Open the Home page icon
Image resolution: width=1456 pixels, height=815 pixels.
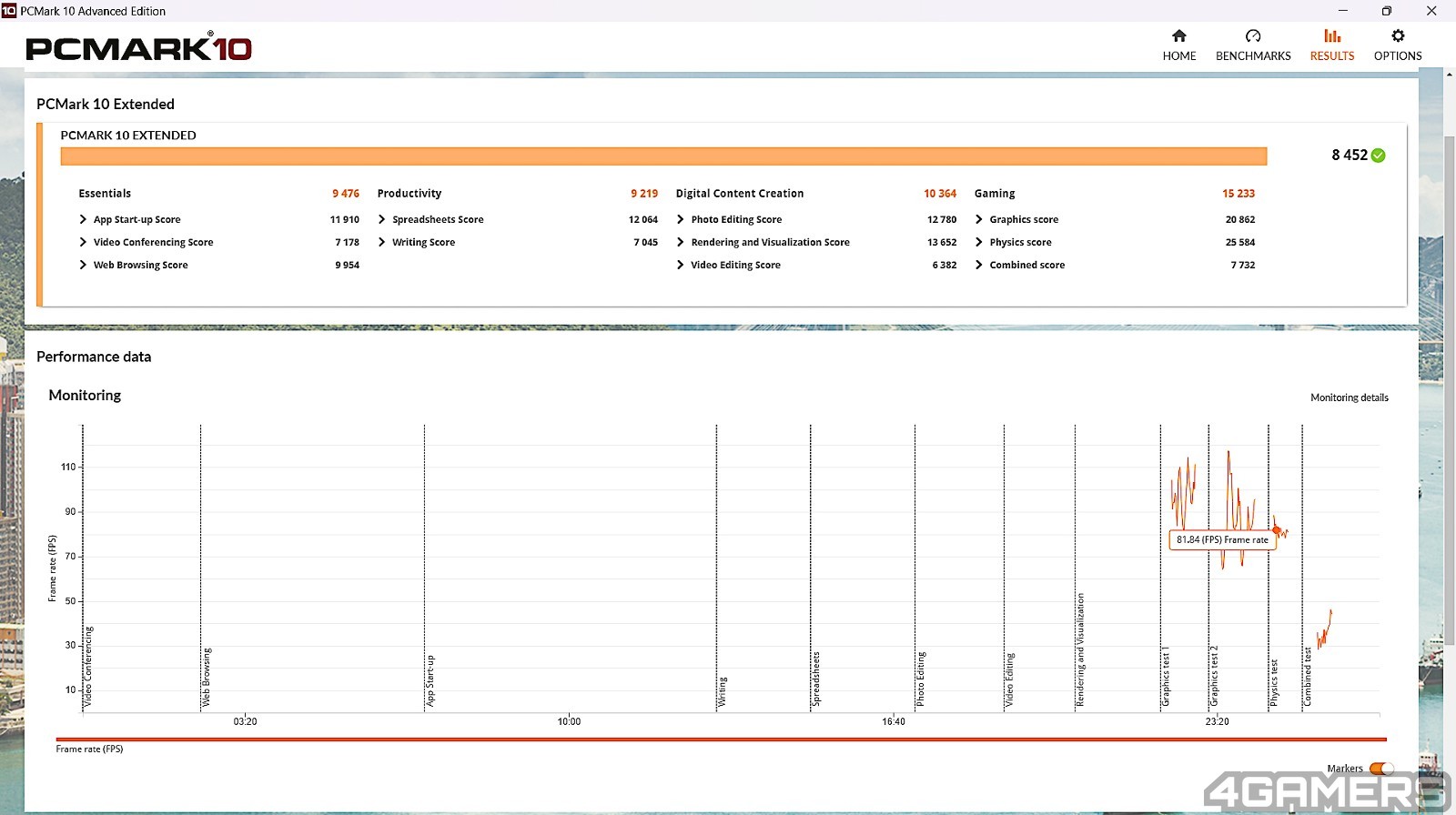pos(1179,35)
